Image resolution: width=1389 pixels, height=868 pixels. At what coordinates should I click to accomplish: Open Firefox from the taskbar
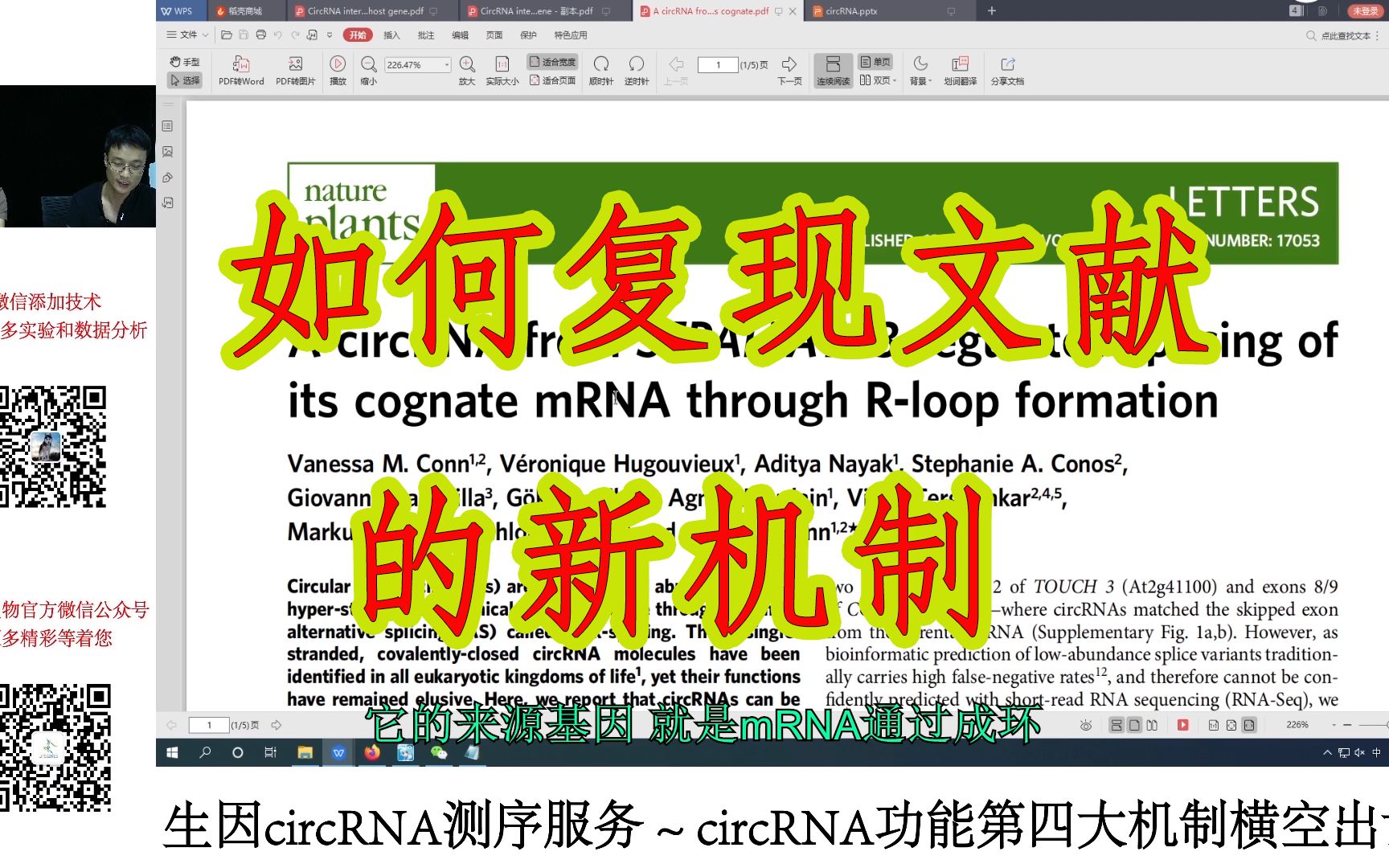pos(371,752)
